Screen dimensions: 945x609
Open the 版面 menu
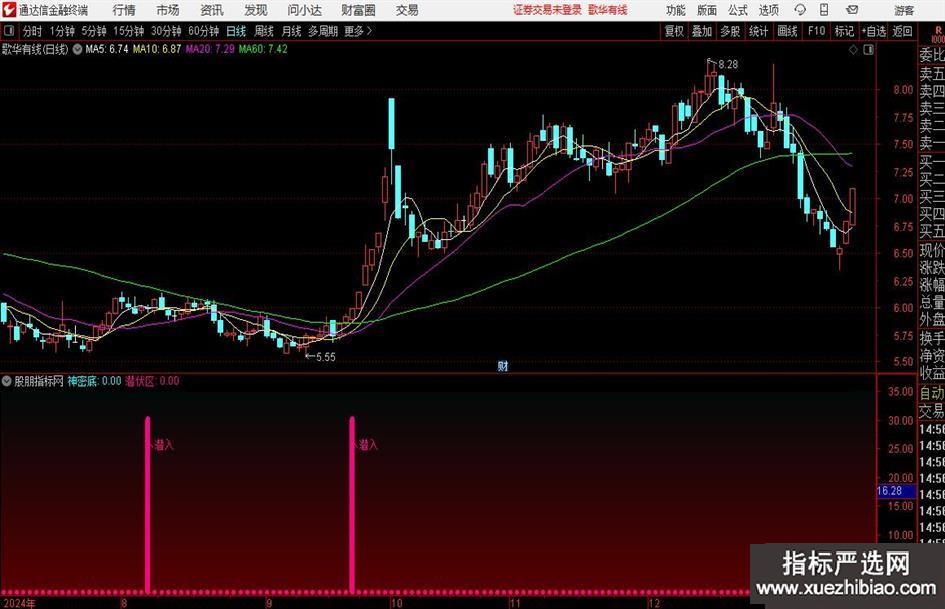pos(706,10)
